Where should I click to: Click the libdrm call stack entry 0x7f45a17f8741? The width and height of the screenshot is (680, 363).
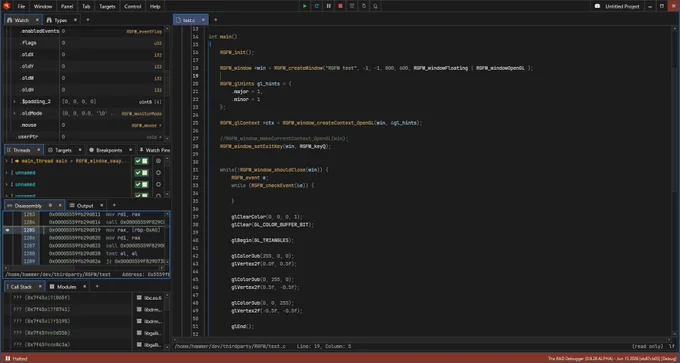[42, 309]
